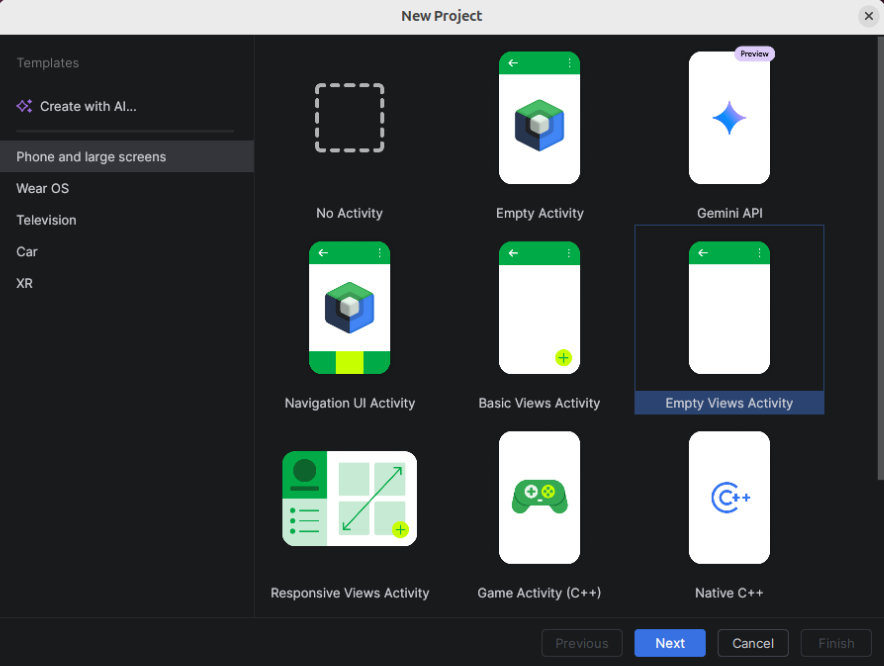Click the Navigation UI Activity label
This screenshot has height=666, width=884.
coord(350,403)
